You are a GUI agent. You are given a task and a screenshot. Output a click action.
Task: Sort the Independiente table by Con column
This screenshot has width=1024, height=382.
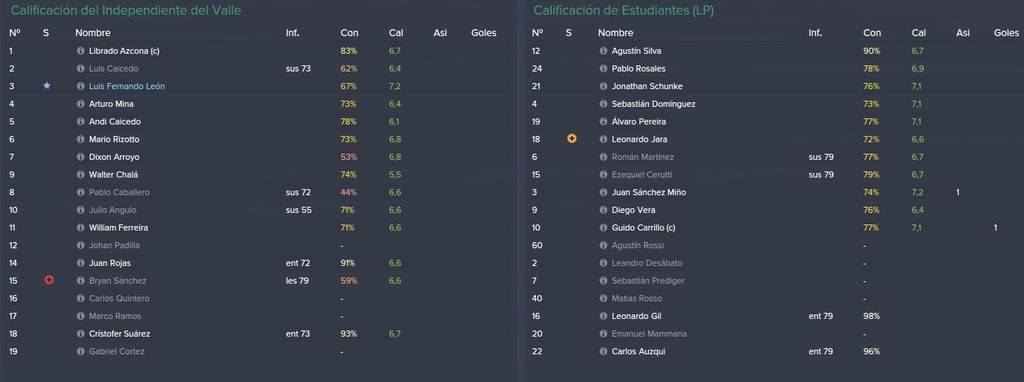[349, 33]
